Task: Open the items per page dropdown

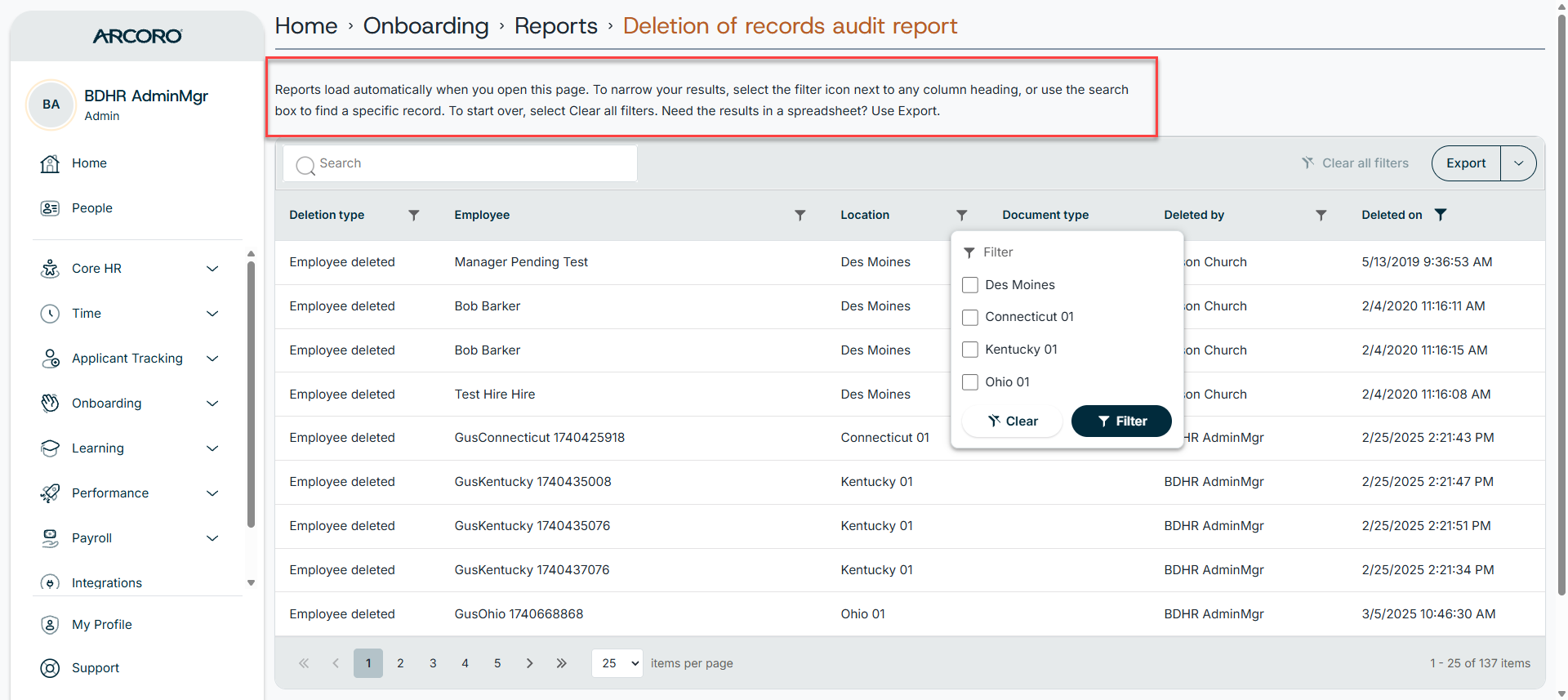Action: pyautogui.click(x=617, y=663)
